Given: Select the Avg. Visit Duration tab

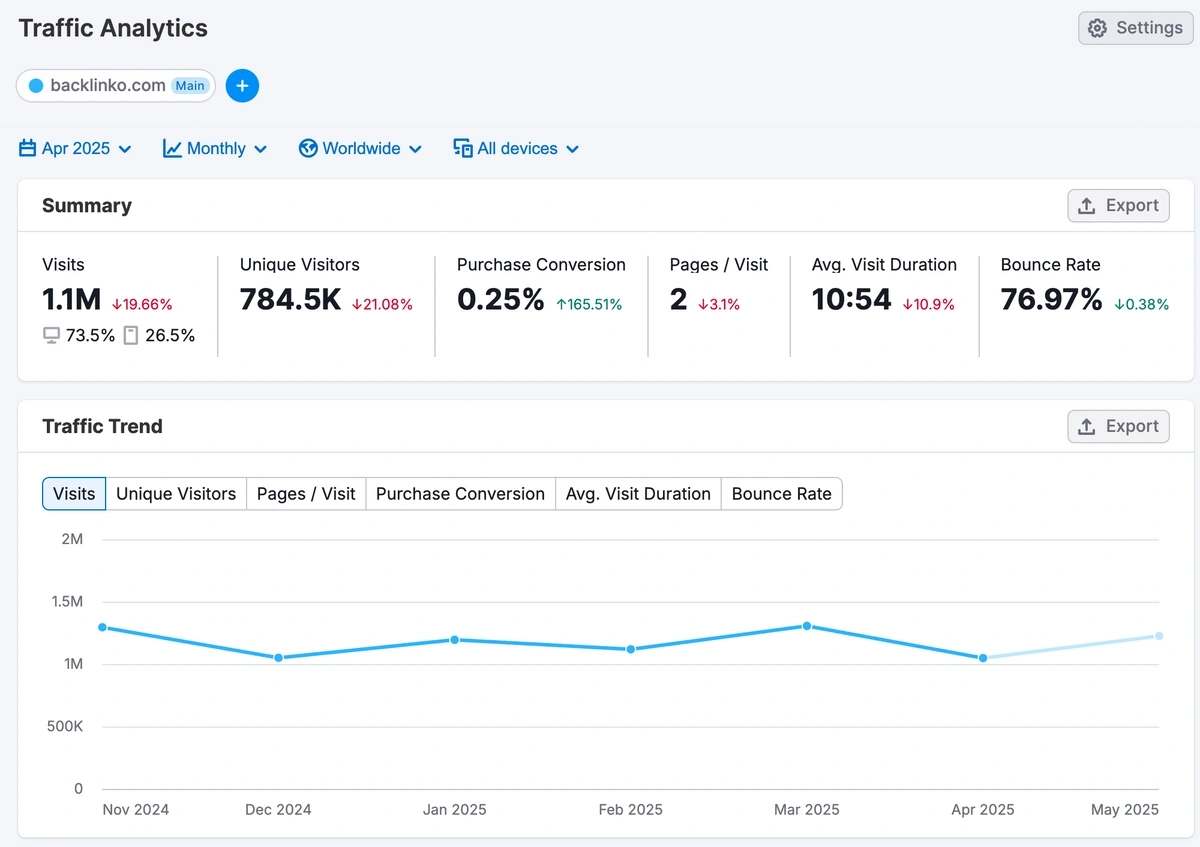Looking at the screenshot, I should pyautogui.click(x=638, y=494).
